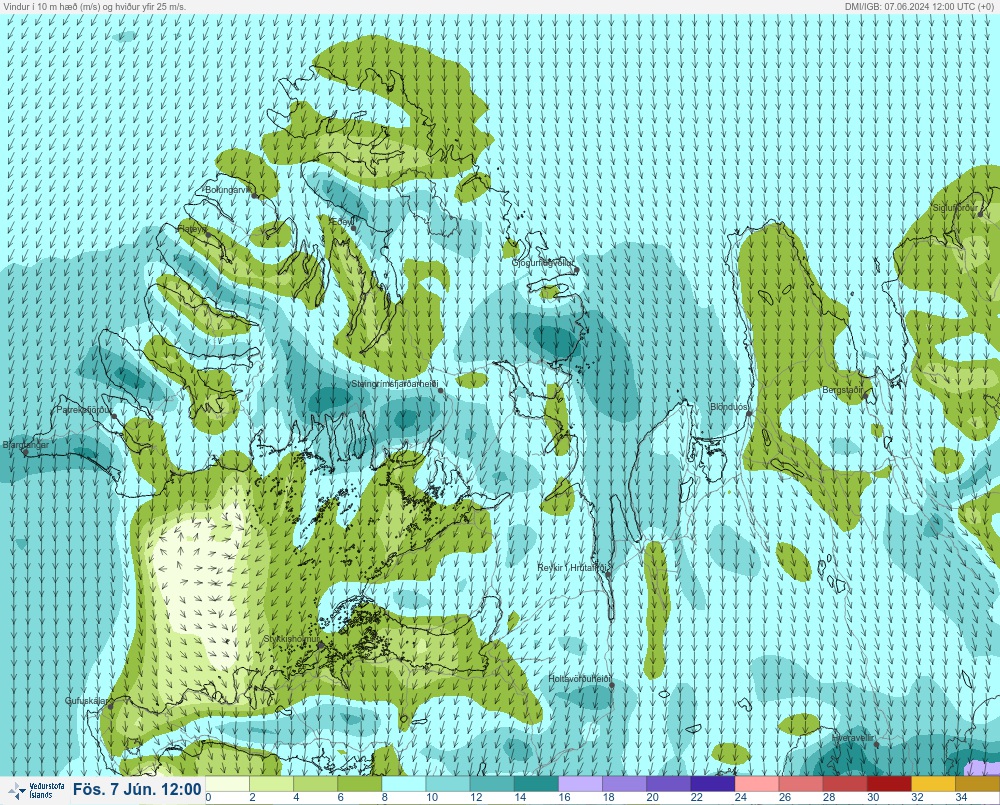Select the Gjögurflugvöllur station label

543,263
